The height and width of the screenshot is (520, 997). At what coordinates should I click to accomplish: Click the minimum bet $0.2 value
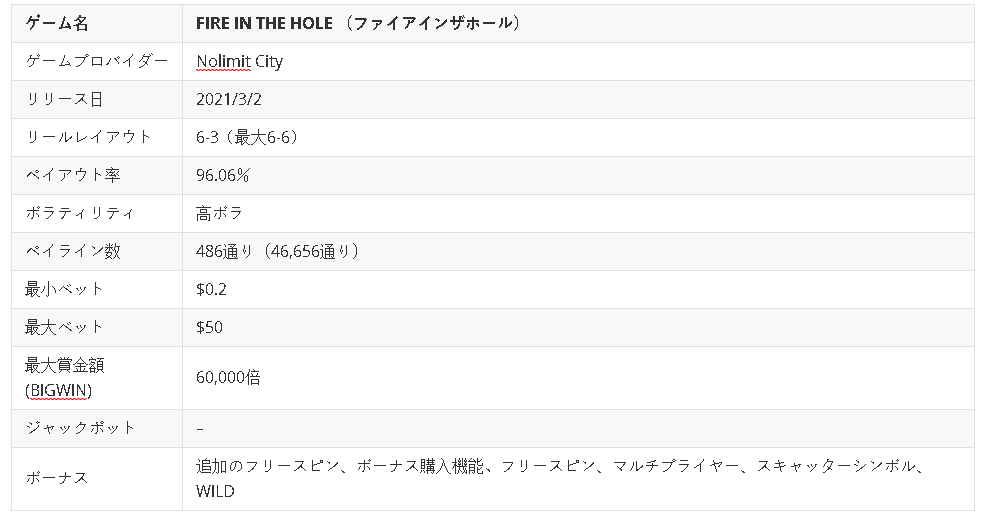(211, 289)
